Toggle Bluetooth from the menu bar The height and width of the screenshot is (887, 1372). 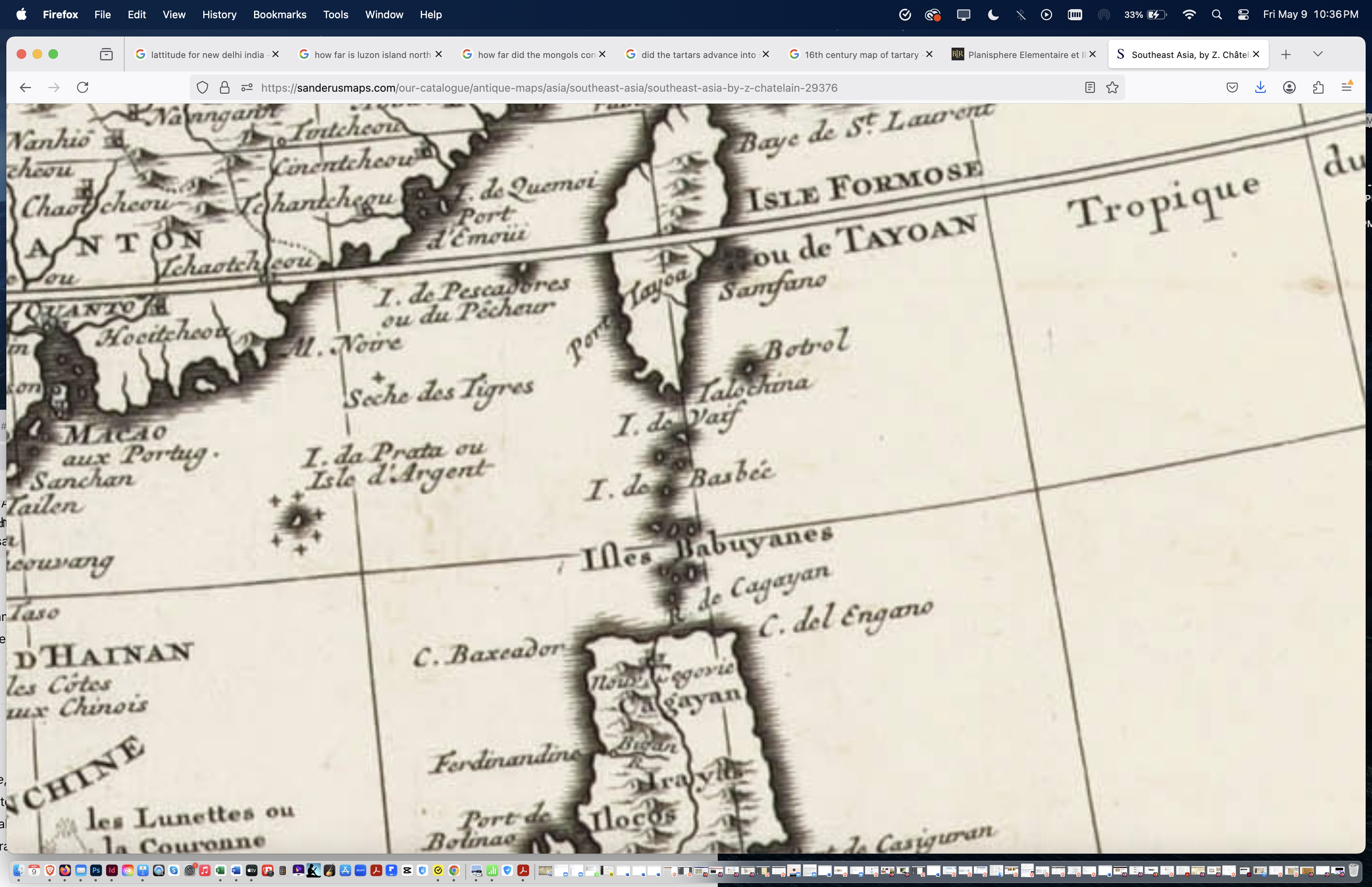click(1021, 14)
